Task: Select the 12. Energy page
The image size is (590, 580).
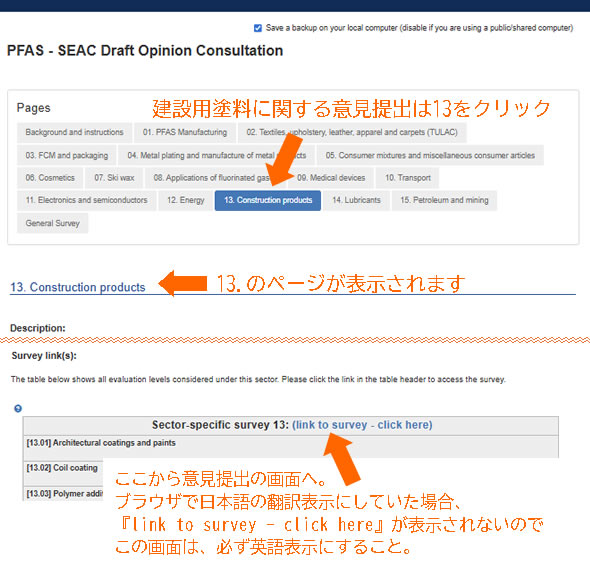Action: pyautogui.click(x=186, y=200)
